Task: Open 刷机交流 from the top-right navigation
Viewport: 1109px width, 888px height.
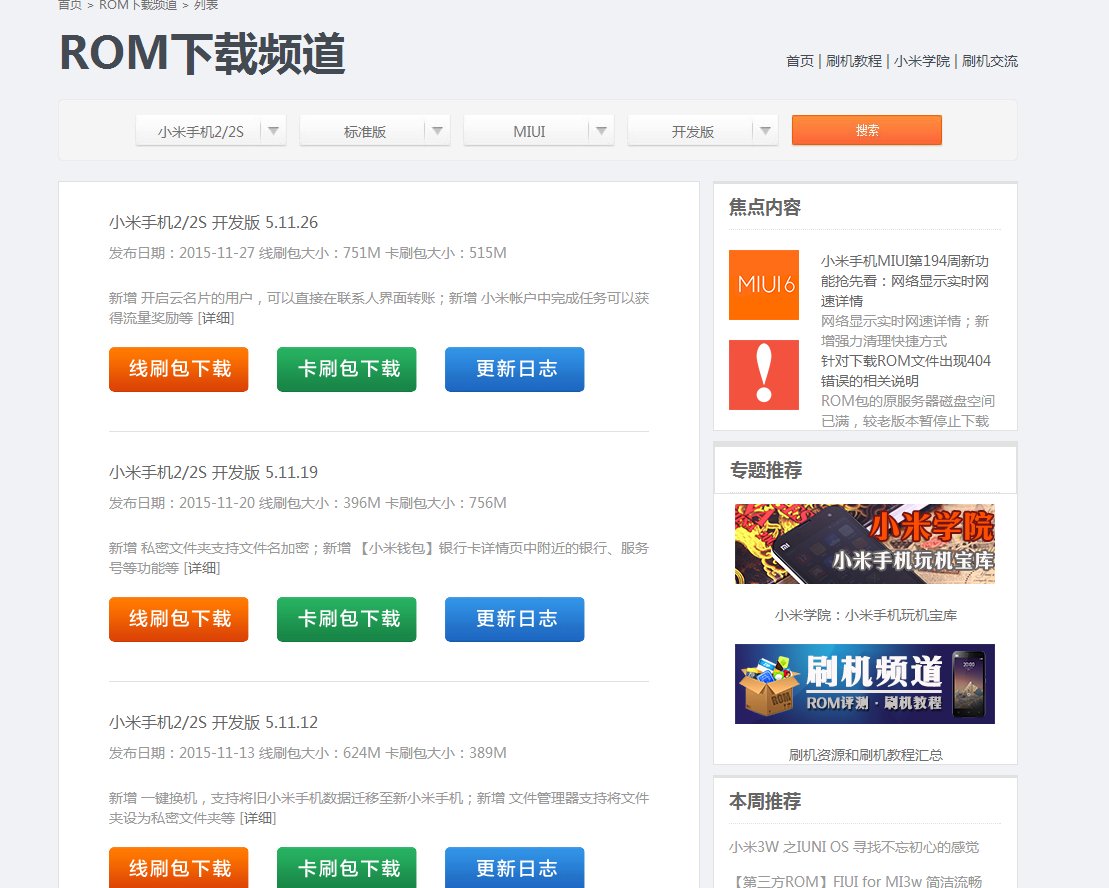Action: [x=991, y=61]
